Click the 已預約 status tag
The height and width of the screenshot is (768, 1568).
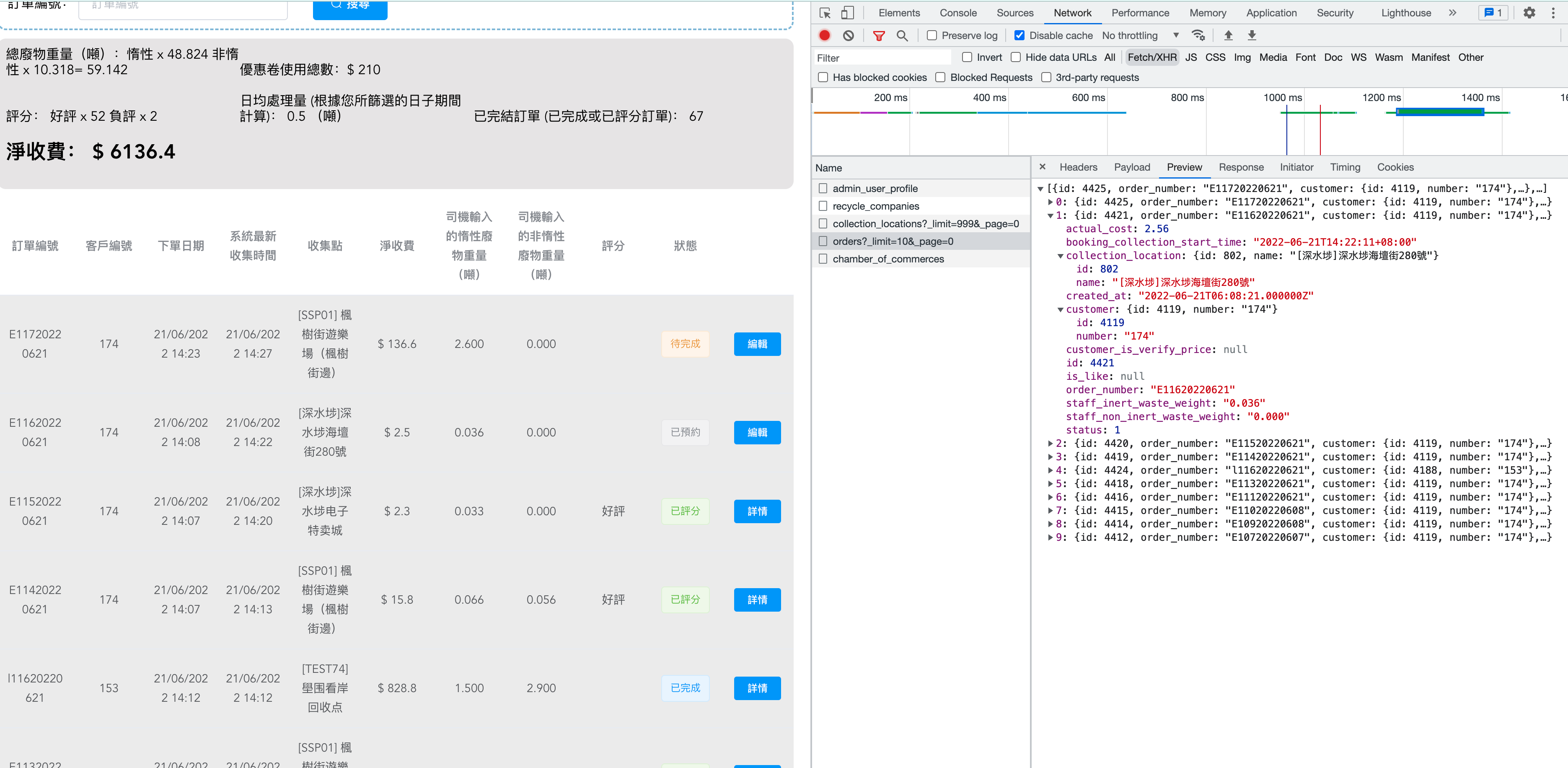click(686, 432)
